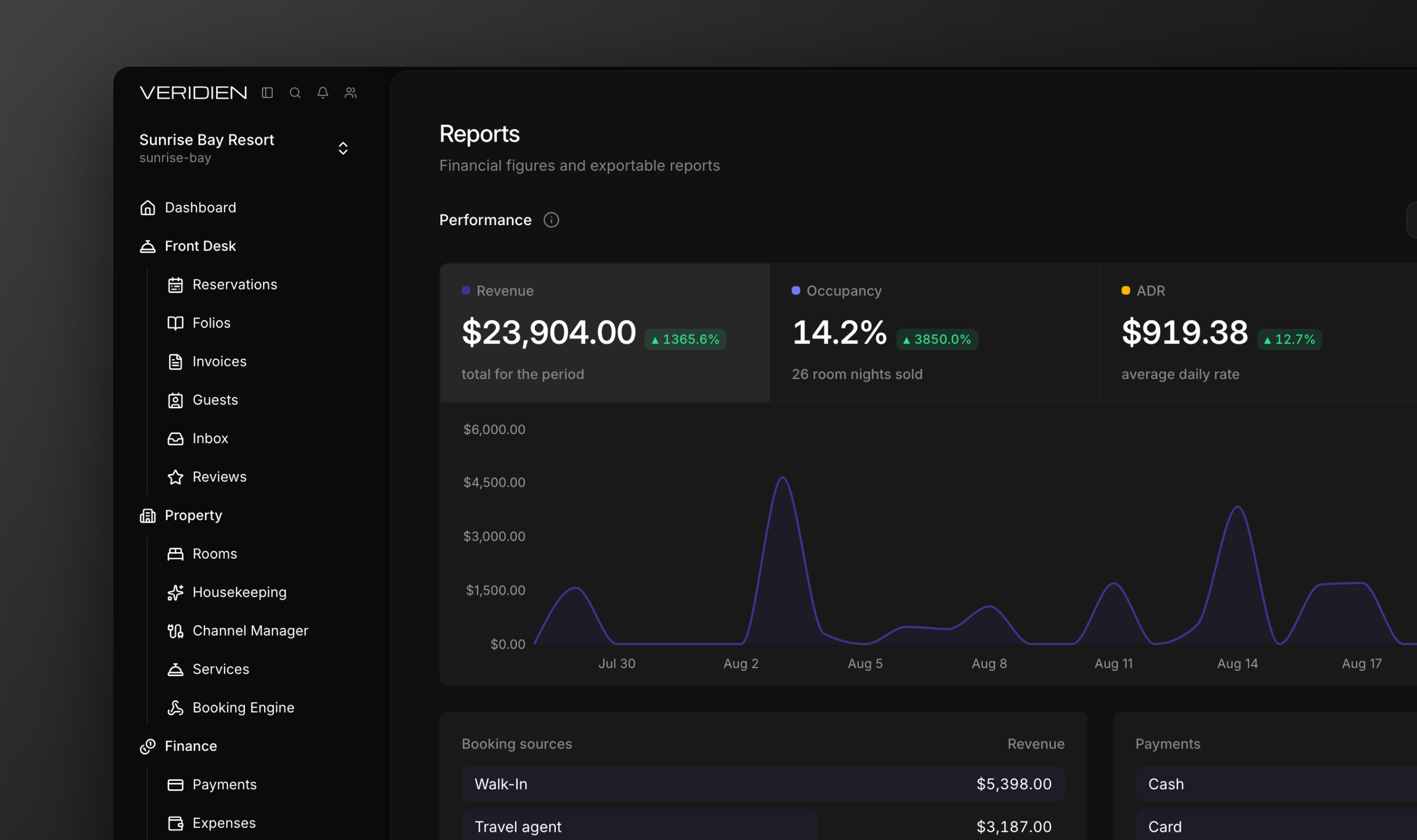The image size is (1417, 840).
Task: Collapse the Finance section
Action: [x=191, y=746]
